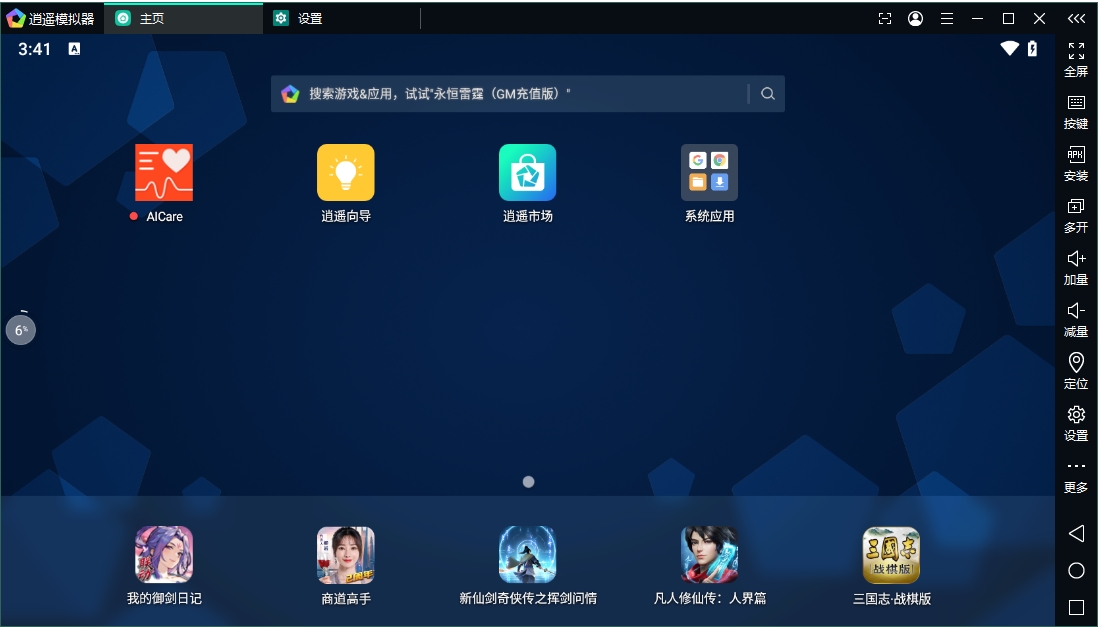The height and width of the screenshot is (627, 1099).
Task: Open virtual location via the 定位 icon
Action: [x=1076, y=368]
